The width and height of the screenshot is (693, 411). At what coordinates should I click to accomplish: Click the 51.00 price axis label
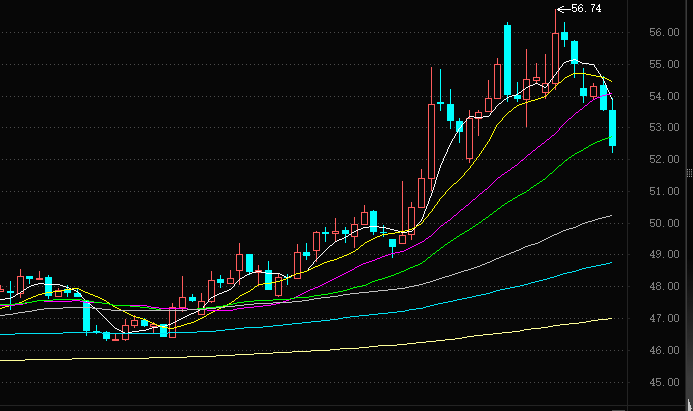664,191
